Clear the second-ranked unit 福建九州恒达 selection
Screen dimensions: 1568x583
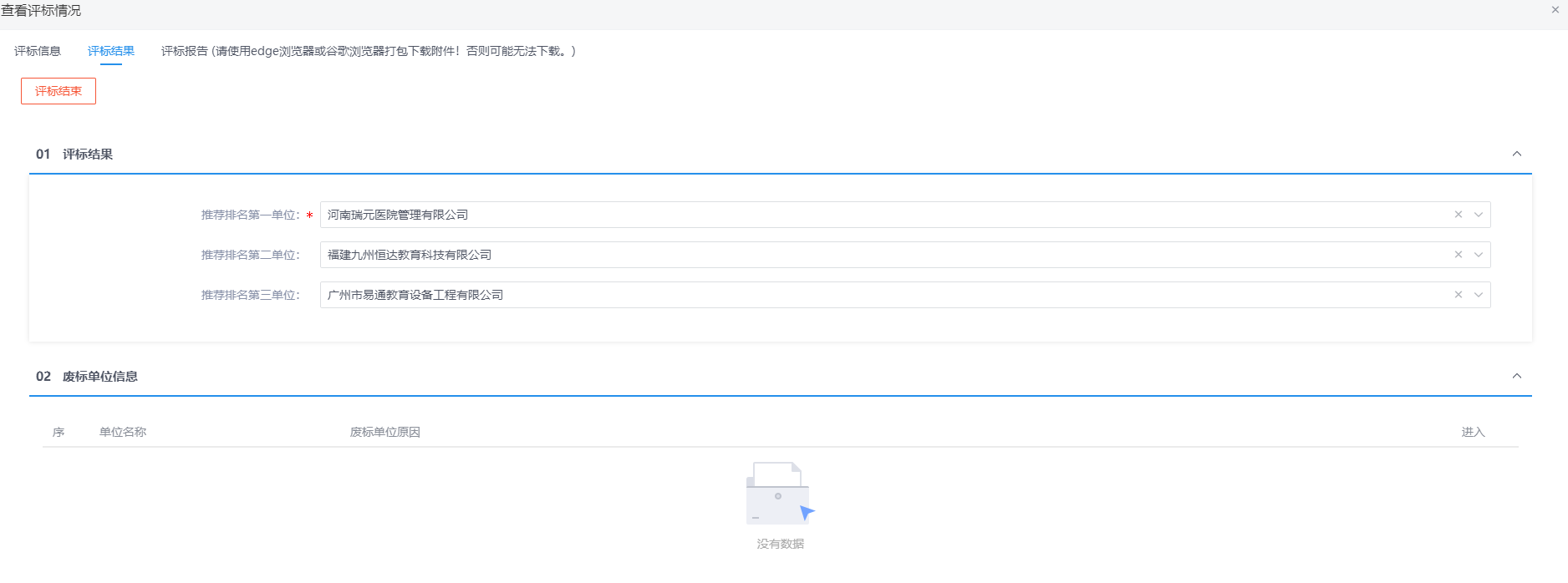1458,255
